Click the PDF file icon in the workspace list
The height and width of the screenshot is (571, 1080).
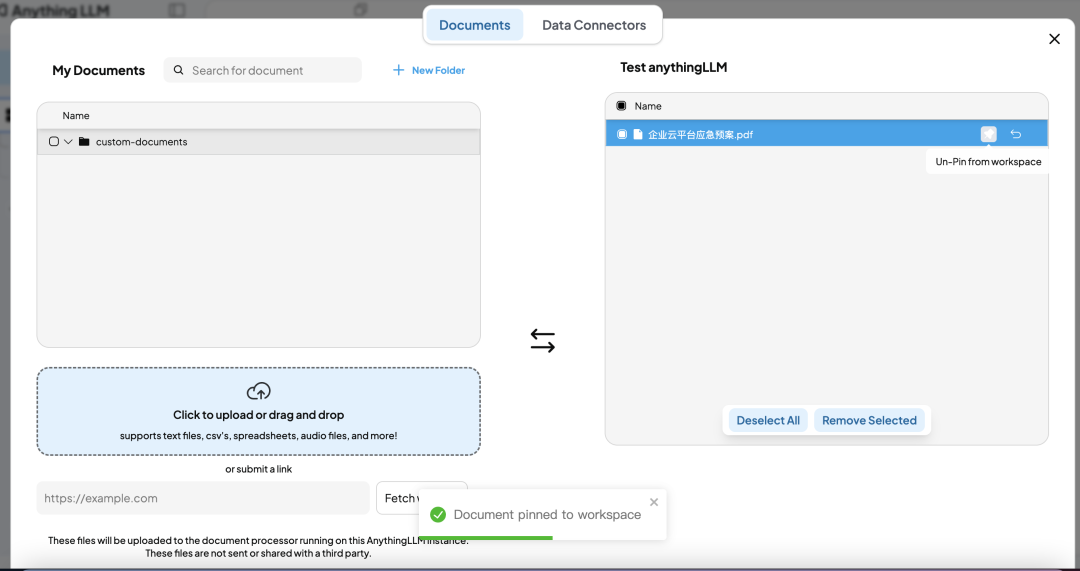[x=638, y=134]
